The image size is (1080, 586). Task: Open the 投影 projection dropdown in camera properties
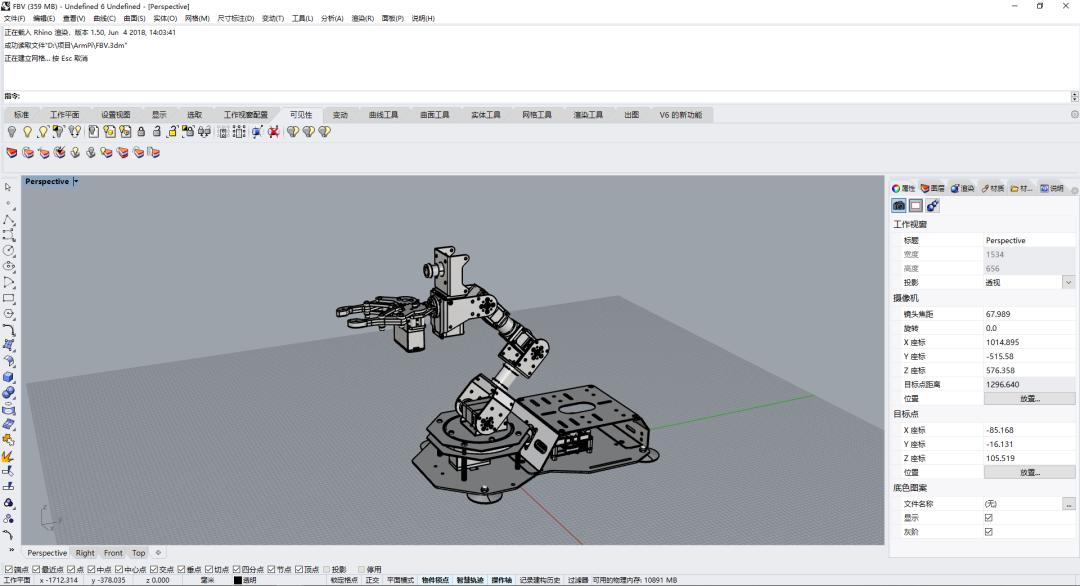(1068, 281)
